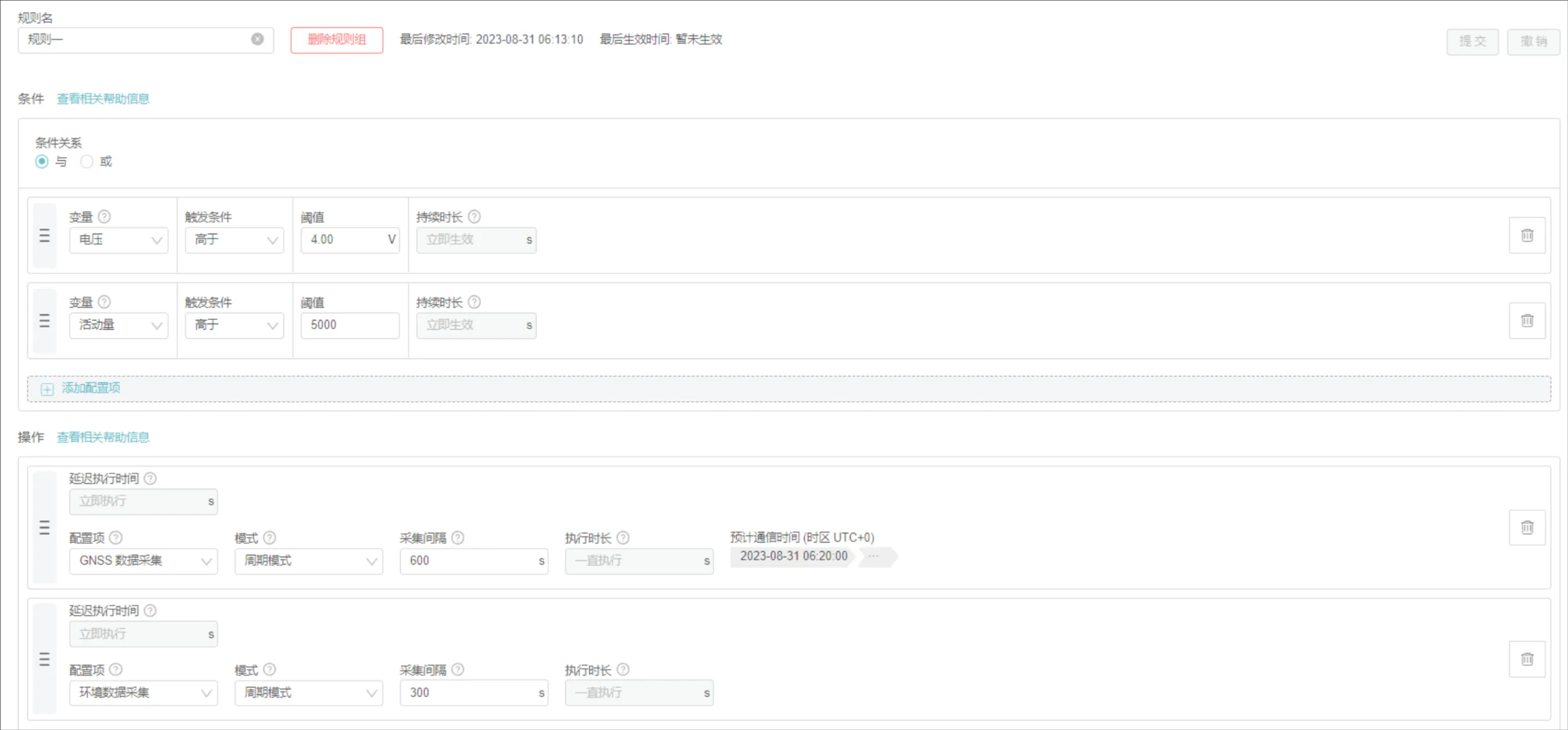Open 周期模式 dropdown for 环境数据采集
This screenshot has width=1568, height=730.
(x=308, y=693)
